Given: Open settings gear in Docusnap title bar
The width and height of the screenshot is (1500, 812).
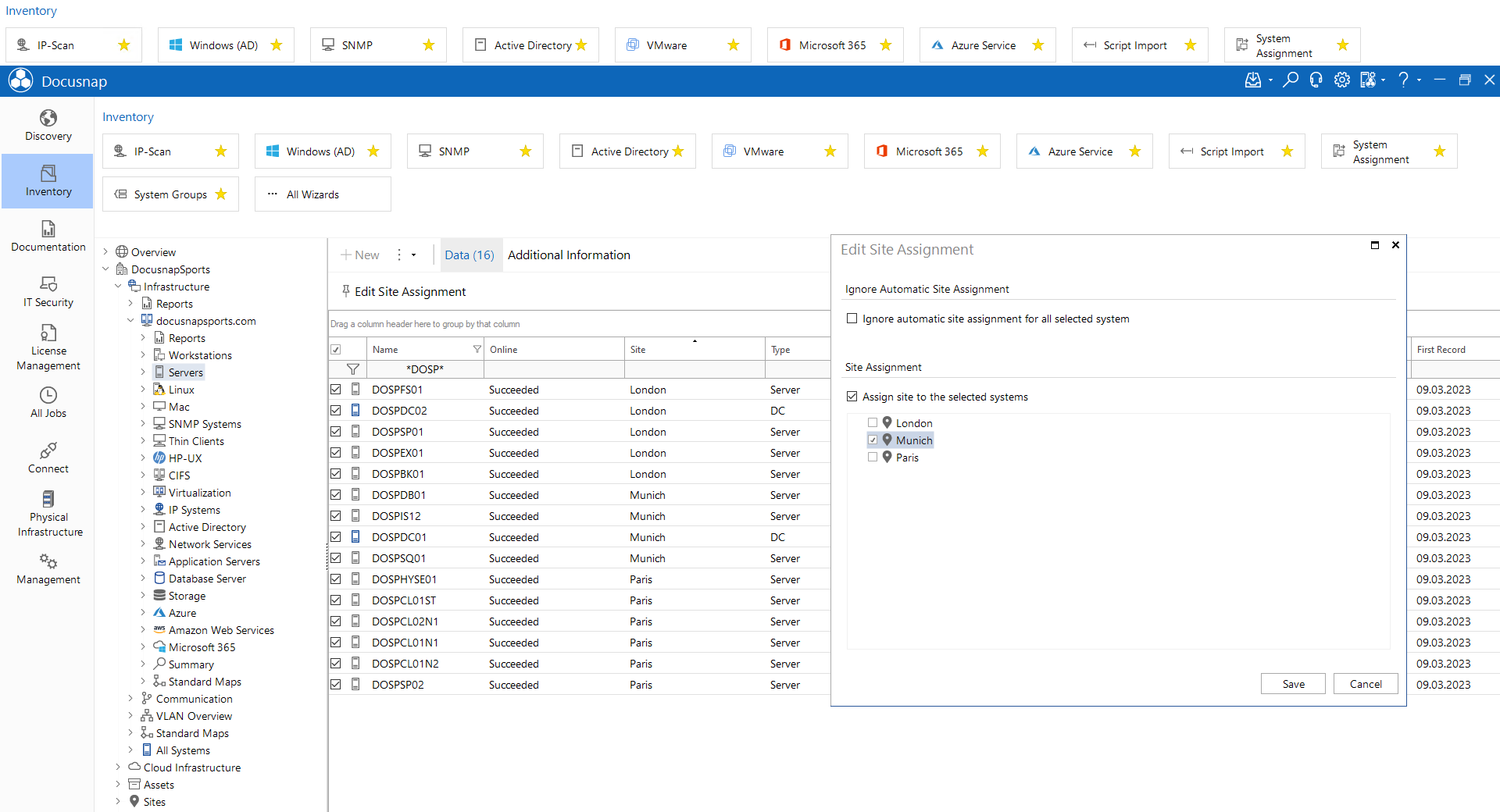Looking at the screenshot, I should tap(1341, 80).
